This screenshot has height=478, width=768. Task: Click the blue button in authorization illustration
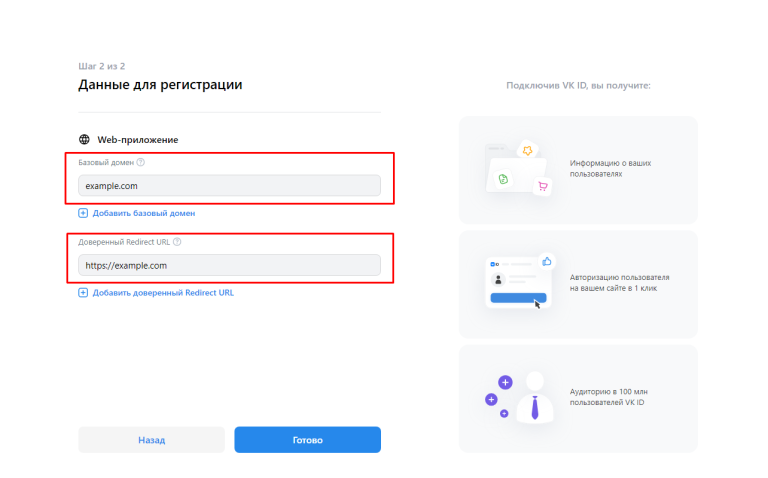tap(518, 297)
